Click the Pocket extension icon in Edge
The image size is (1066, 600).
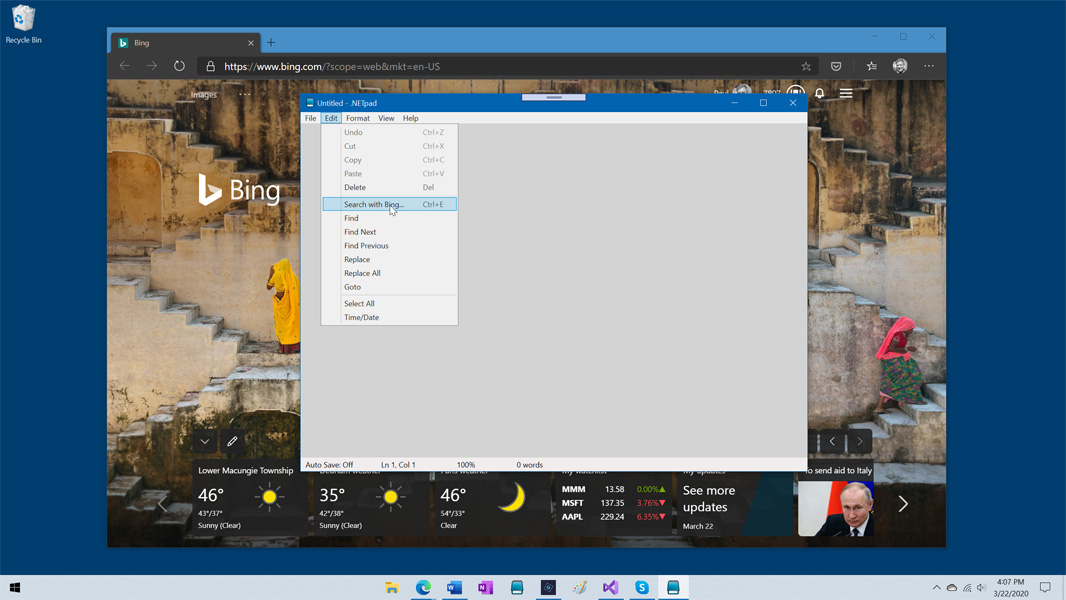tap(836, 66)
